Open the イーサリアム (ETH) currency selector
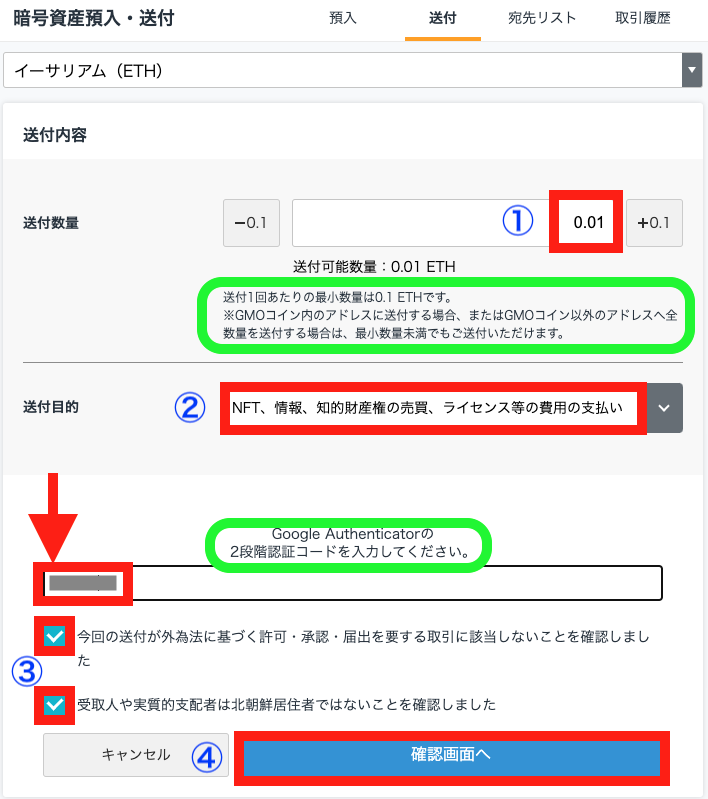Viewport: 708px width, 799px height. [x=353, y=70]
